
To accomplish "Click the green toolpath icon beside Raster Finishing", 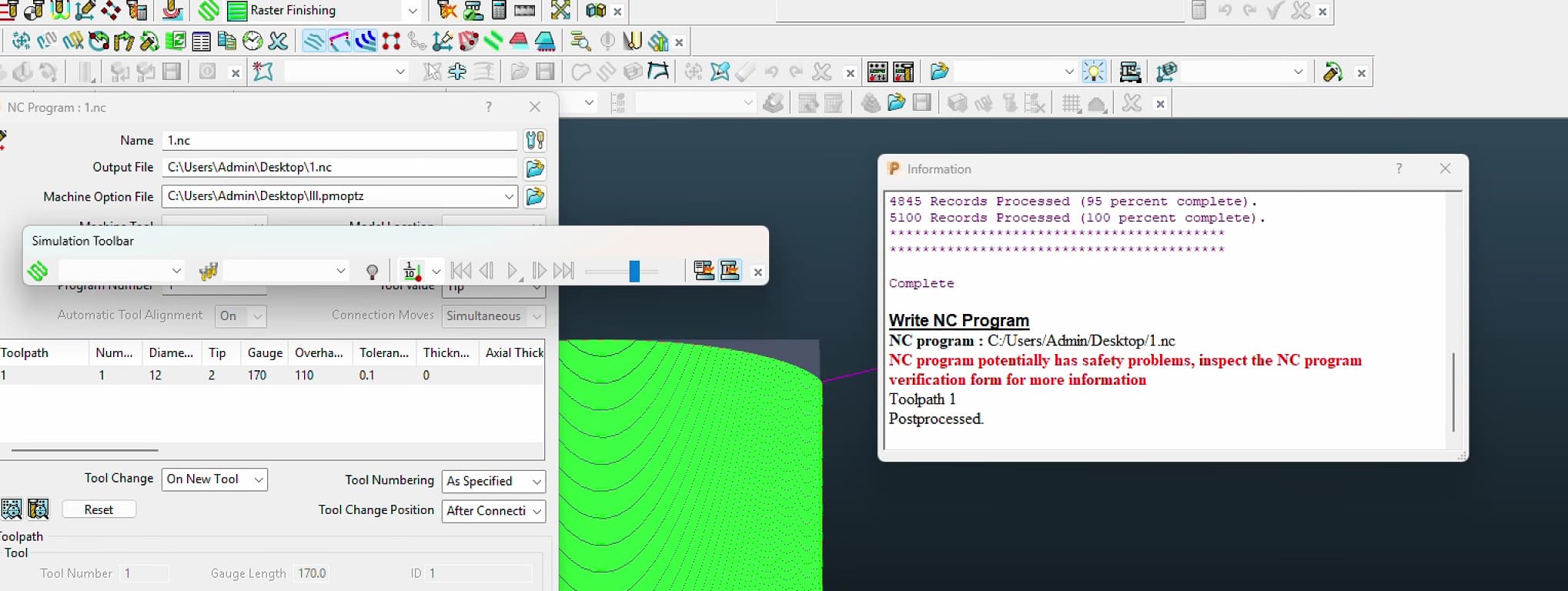I will click(x=209, y=11).
